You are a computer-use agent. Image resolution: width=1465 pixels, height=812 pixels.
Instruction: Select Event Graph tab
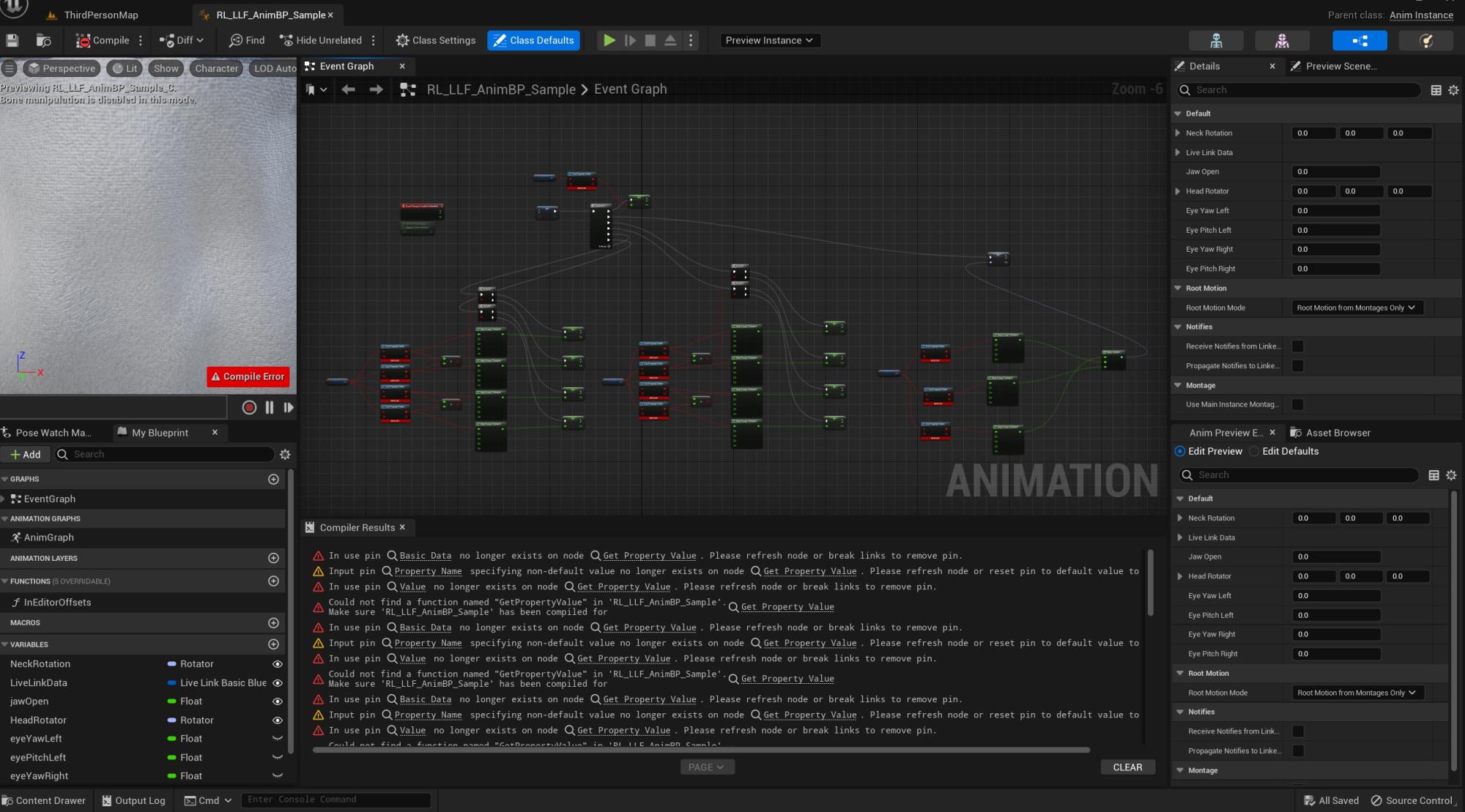[346, 66]
